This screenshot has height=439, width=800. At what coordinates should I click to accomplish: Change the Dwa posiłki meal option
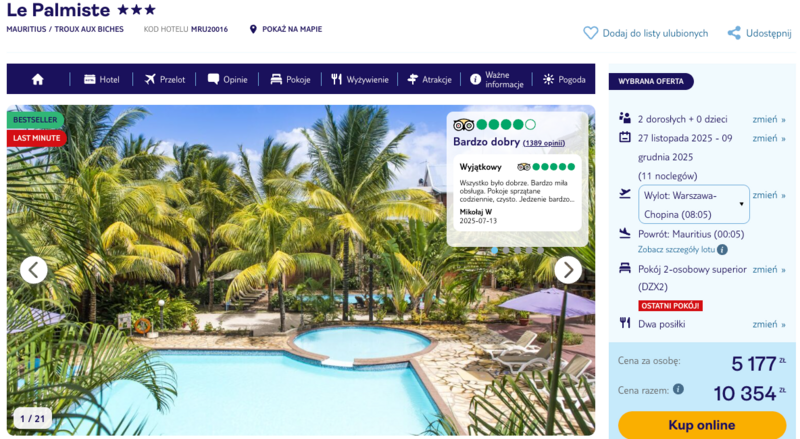click(x=768, y=324)
